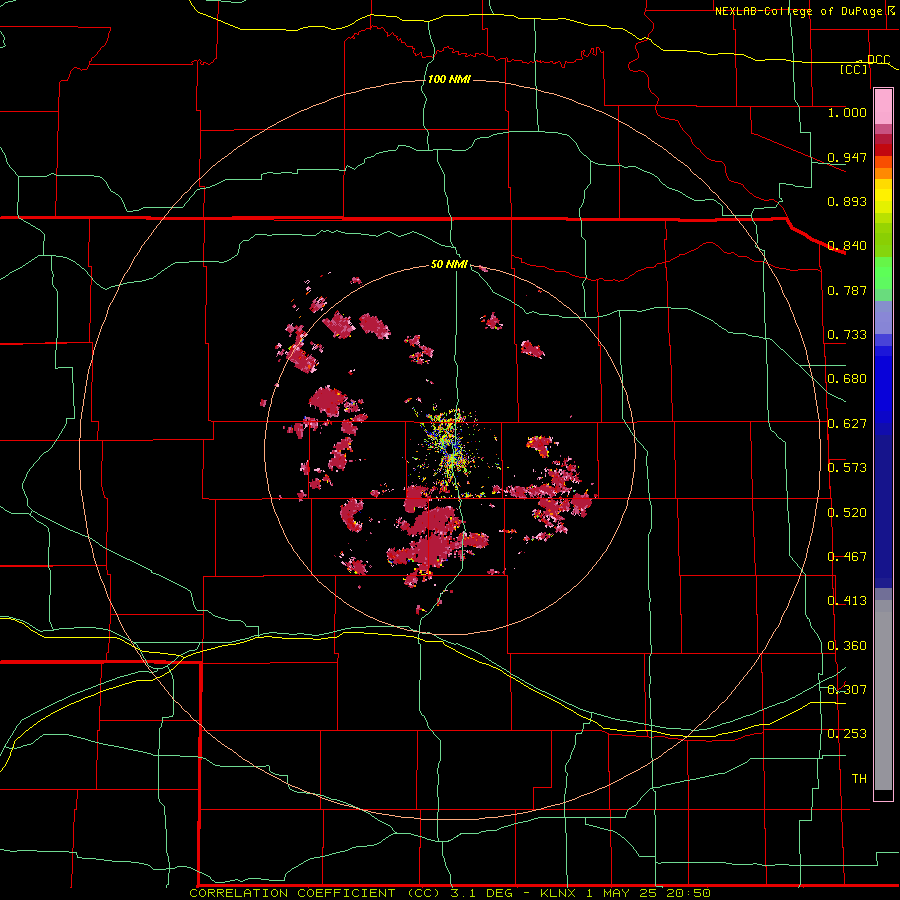Click the NEXLAB-College of DuPage credit text
Screen dimensions: 900x900
point(798,11)
